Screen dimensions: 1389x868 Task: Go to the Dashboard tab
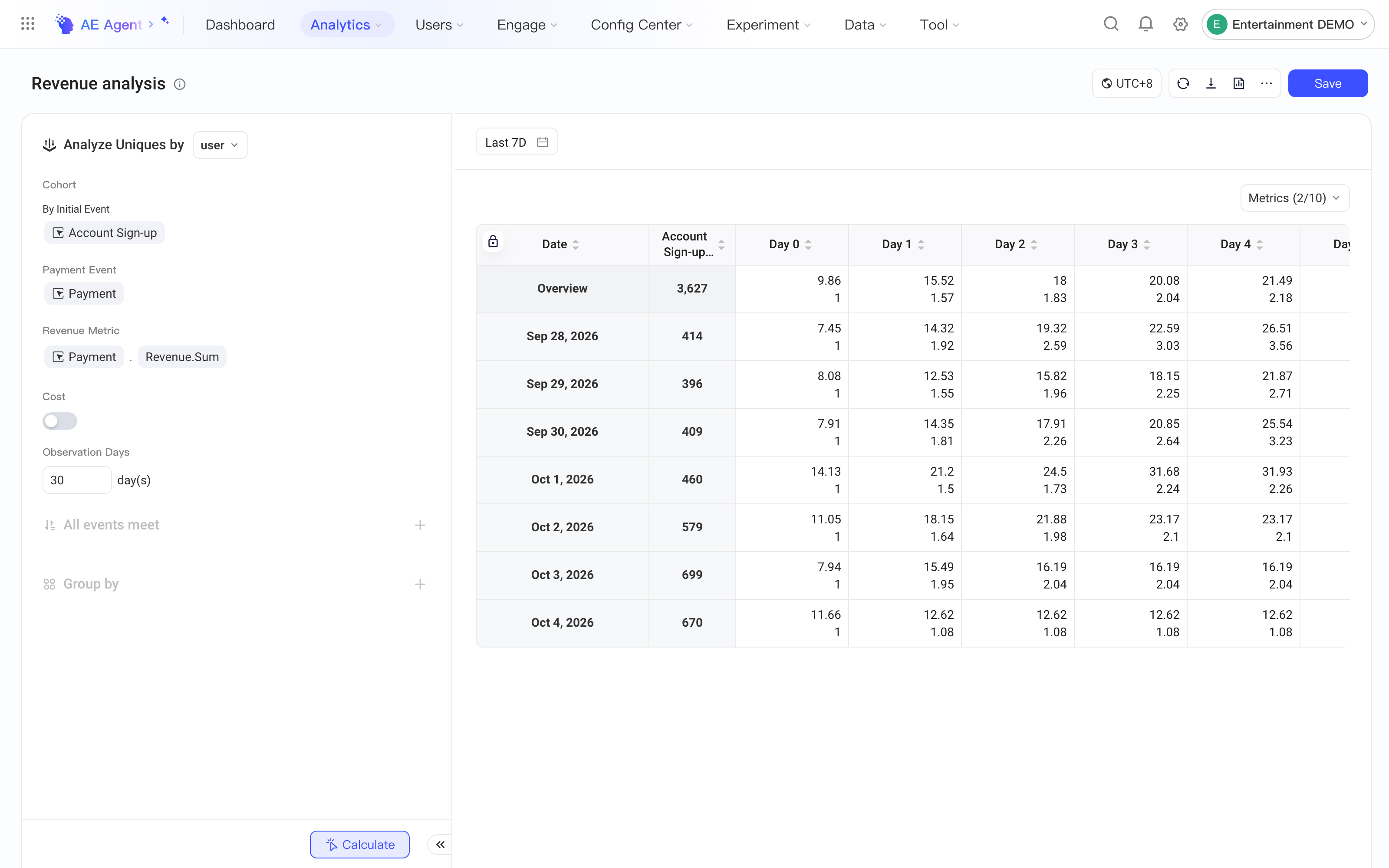point(240,25)
